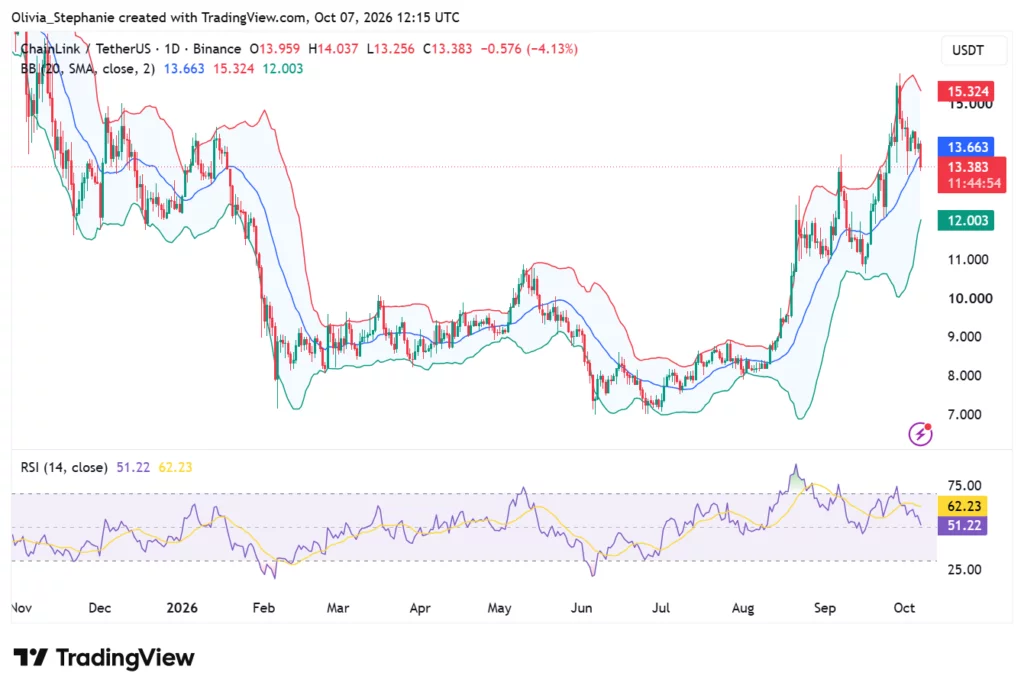Click the Aug label on time axis
Screen dimensions: 1024x692
pos(743,608)
